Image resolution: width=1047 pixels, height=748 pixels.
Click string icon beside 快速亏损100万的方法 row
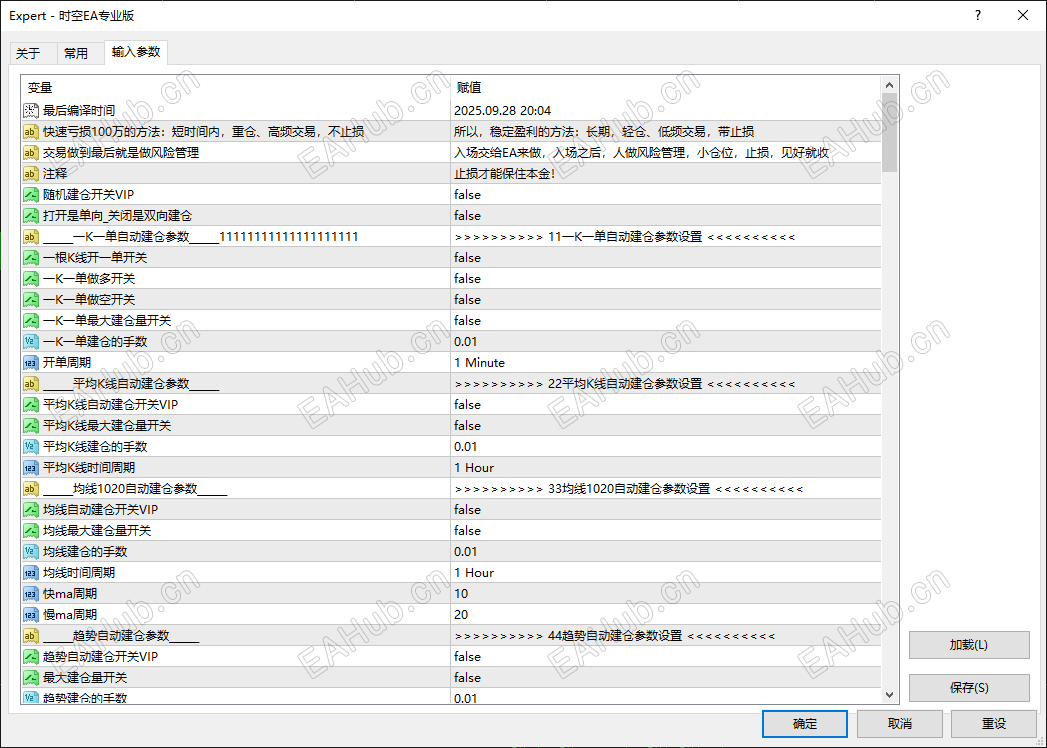[x=31, y=132]
